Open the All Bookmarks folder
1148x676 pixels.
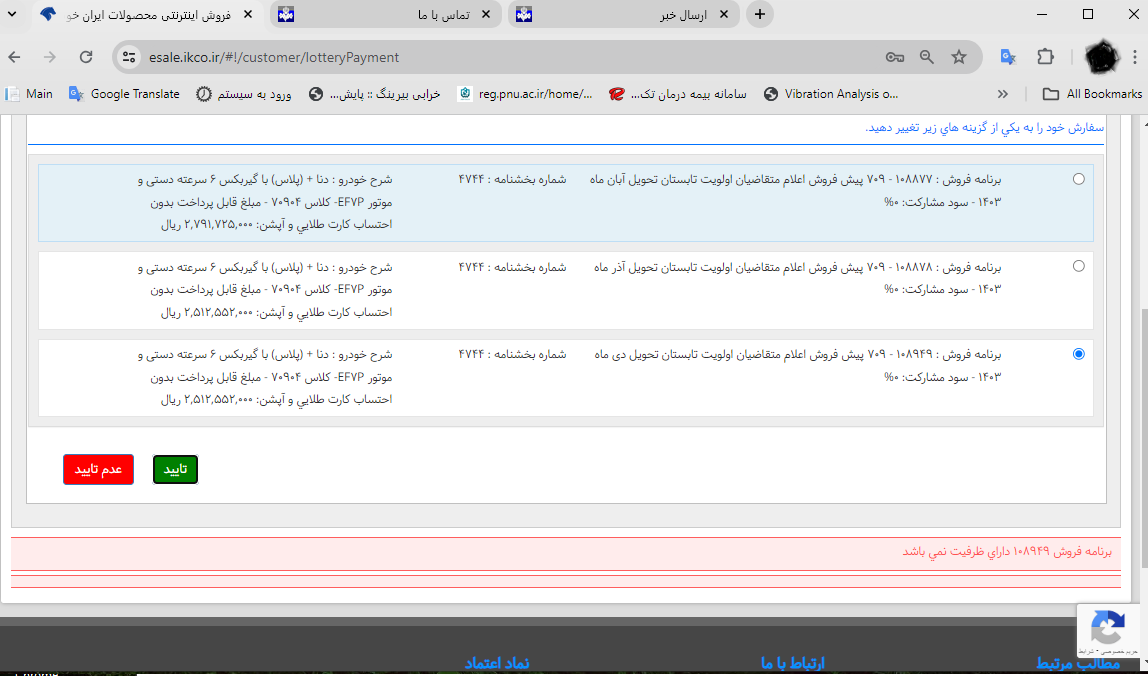[x=1092, y=94]
